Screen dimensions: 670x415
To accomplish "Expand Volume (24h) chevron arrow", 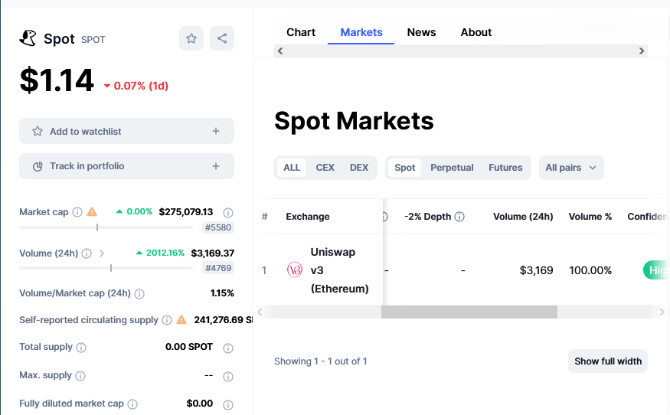I will pyautogui.click(x=102, y=253).
